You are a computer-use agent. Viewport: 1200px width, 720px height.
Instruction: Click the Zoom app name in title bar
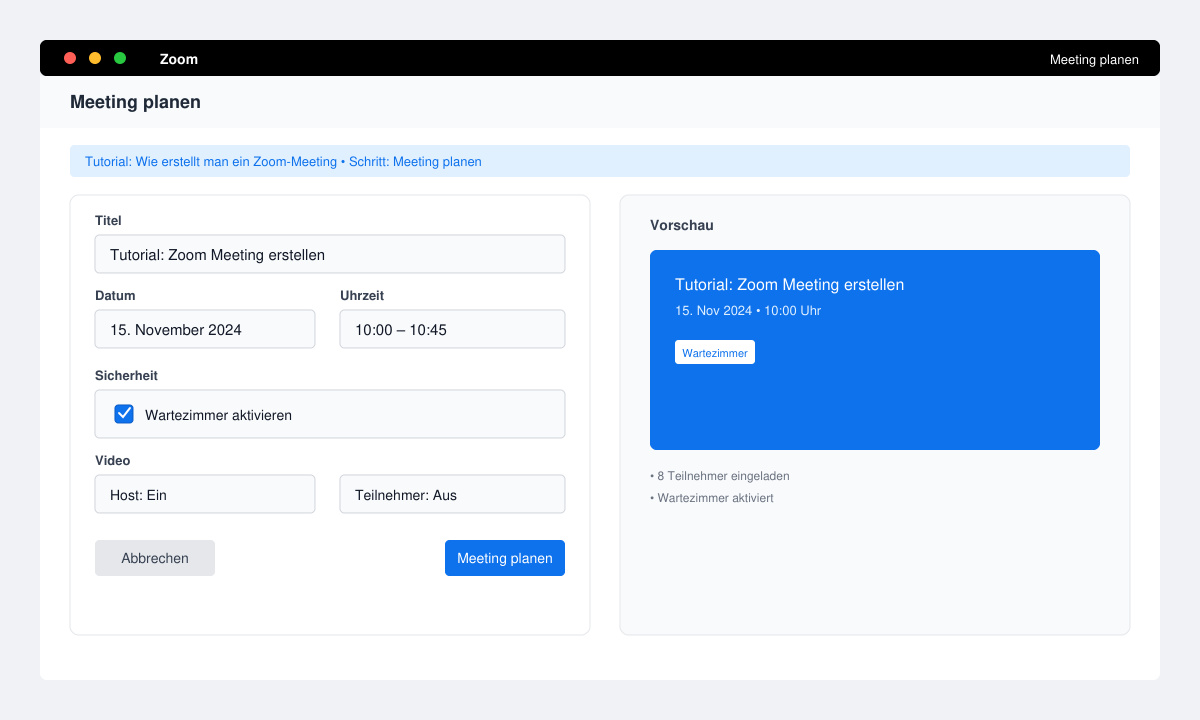pyautogui.click(x=179, y=59)
